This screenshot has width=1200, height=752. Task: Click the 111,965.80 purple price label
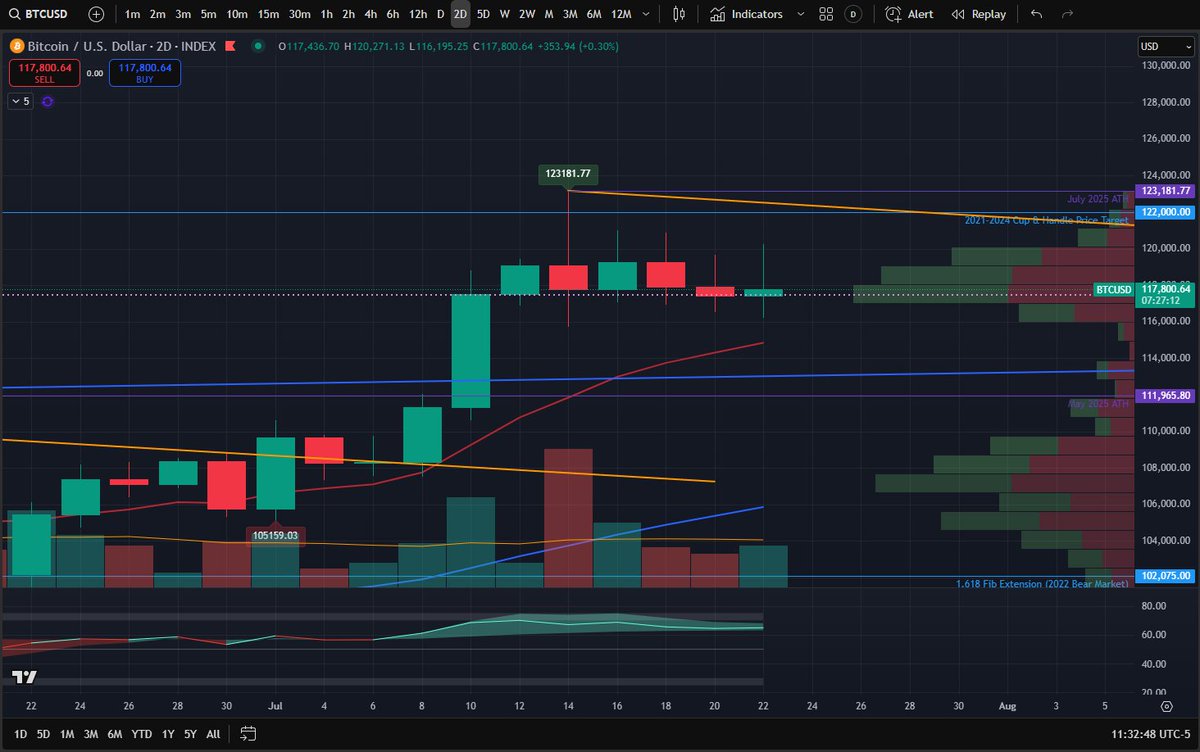click(1166, 396)
